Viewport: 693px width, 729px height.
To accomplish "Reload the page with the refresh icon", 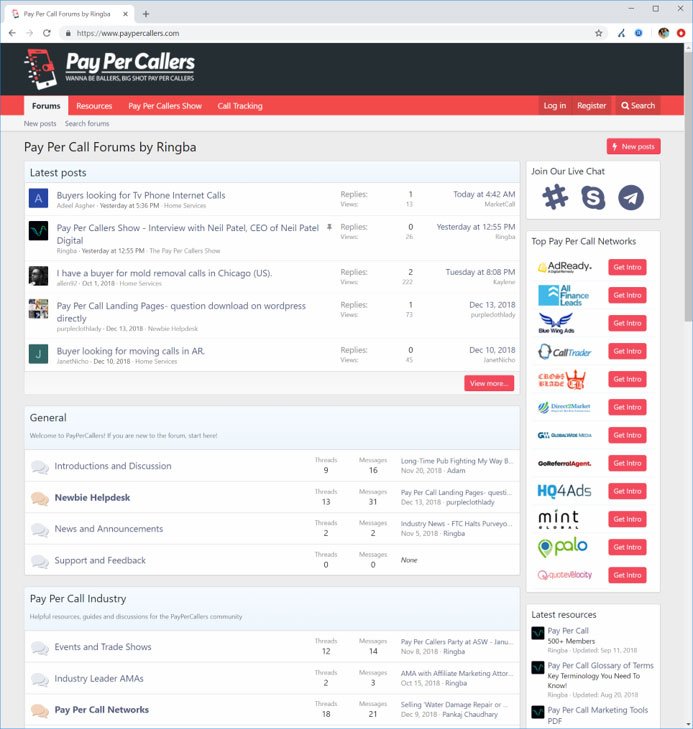I will point(46,33).
